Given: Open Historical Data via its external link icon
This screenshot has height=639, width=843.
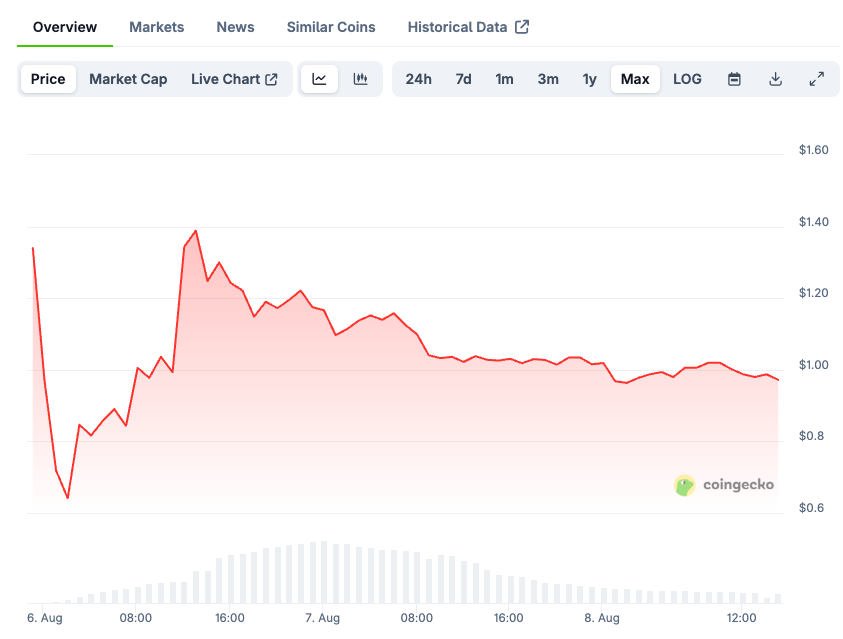Looking at the screenshot, I should point(521,27).
